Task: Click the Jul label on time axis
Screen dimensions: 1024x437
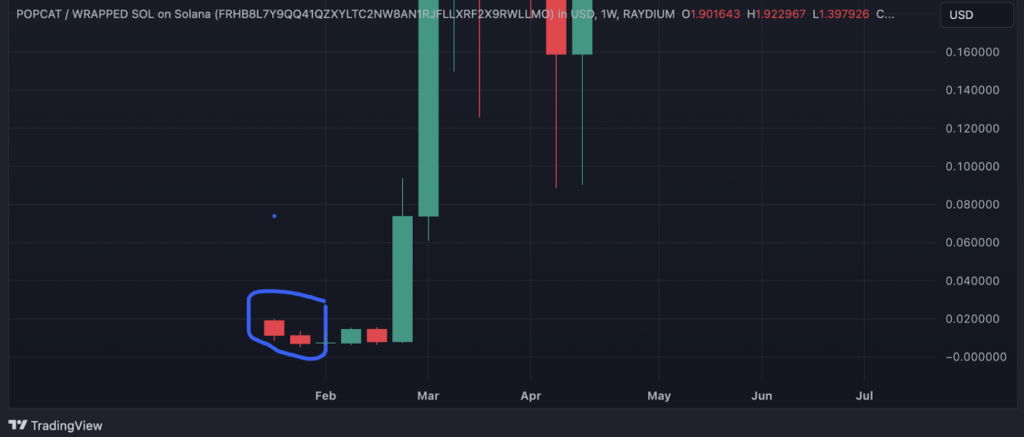Action: click(x=864, y=396)
